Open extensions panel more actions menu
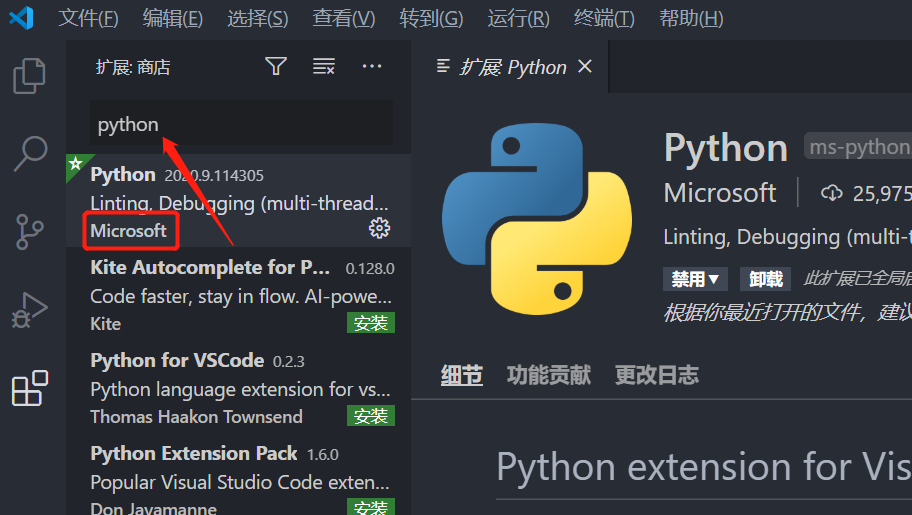The height and width of the screenshot is (515, 912). (372, 66)
